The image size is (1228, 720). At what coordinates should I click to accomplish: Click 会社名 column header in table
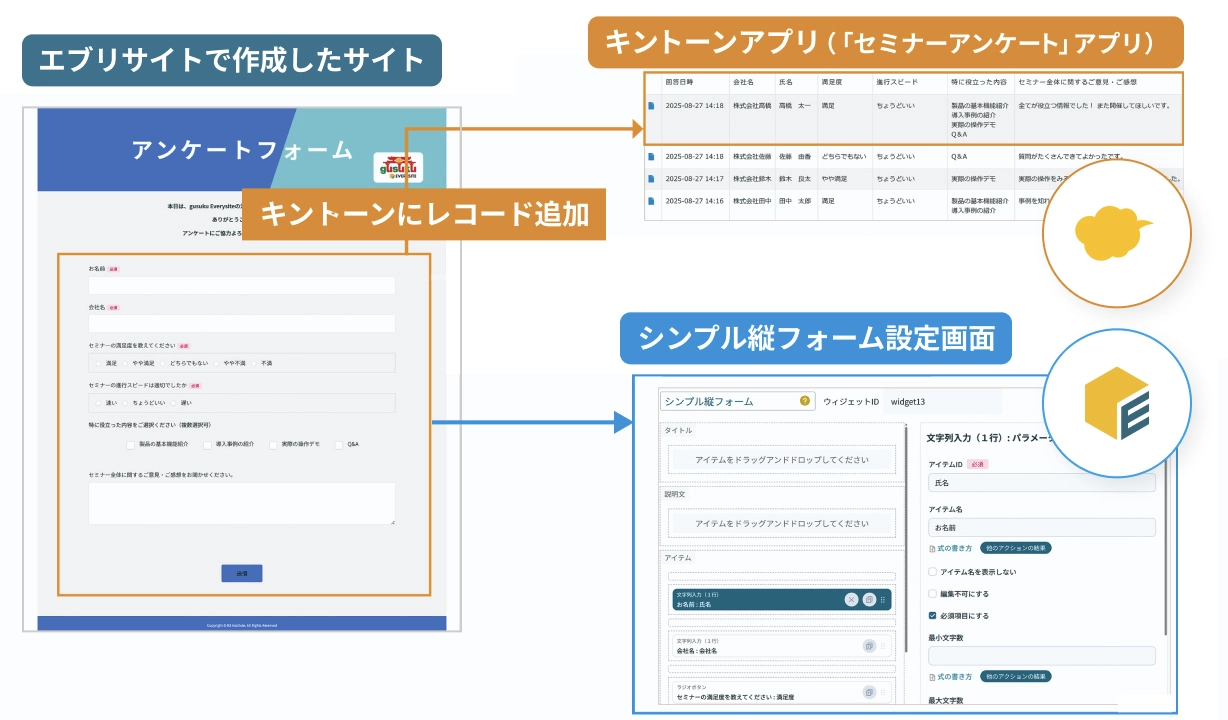743,81
